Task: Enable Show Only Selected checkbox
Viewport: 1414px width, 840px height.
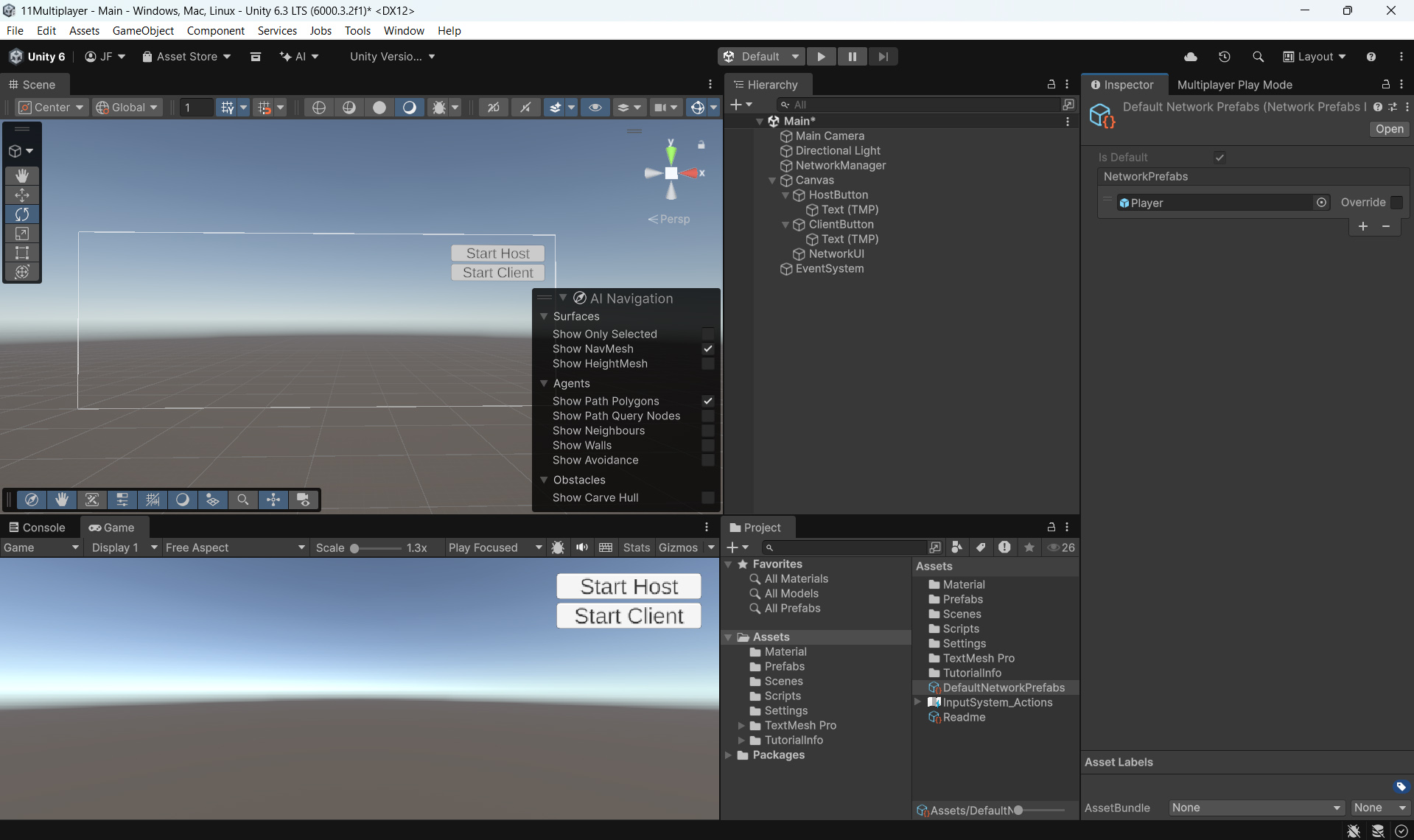Action: coord(707,334)
